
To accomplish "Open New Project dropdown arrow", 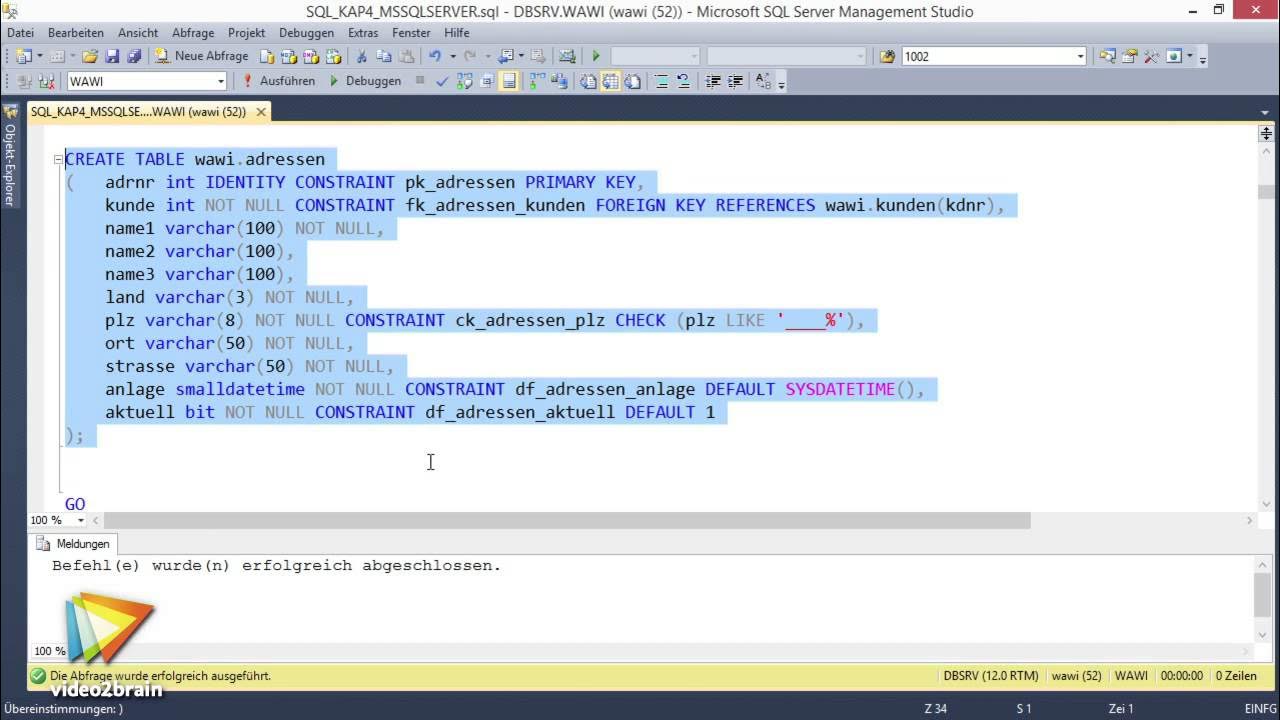I will (40, 56).
